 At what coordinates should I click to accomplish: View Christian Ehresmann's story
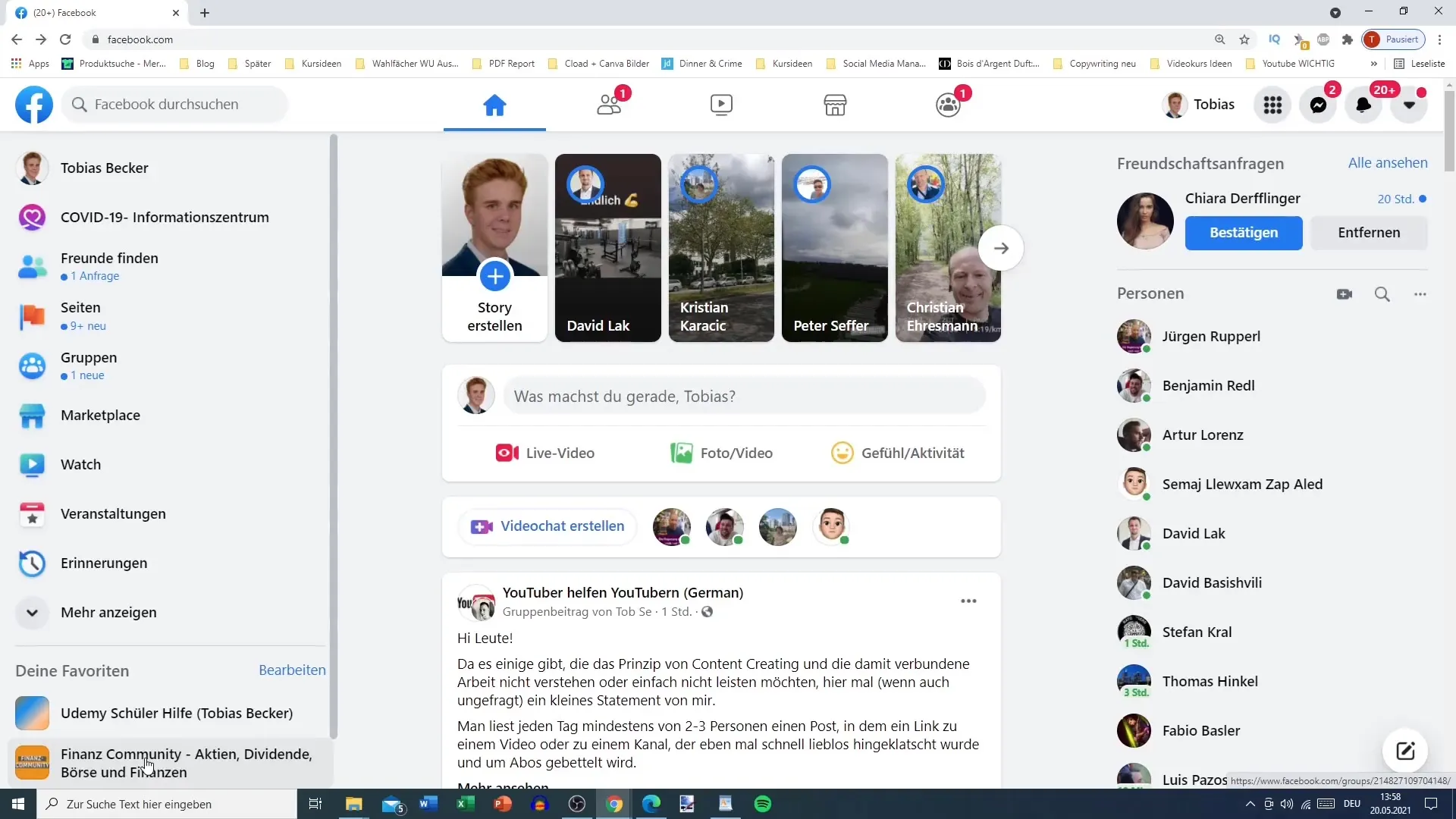[948, 248]
